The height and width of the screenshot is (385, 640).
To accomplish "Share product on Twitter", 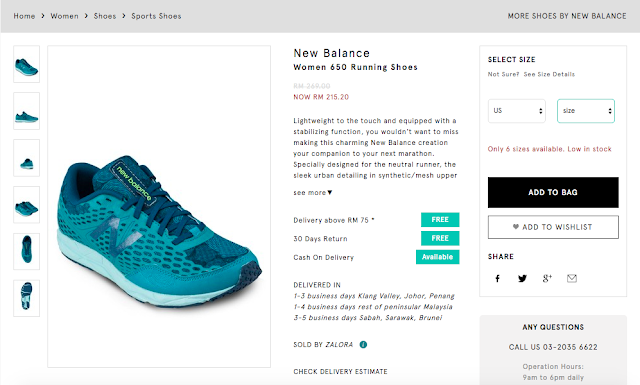I will coord(522,278).
